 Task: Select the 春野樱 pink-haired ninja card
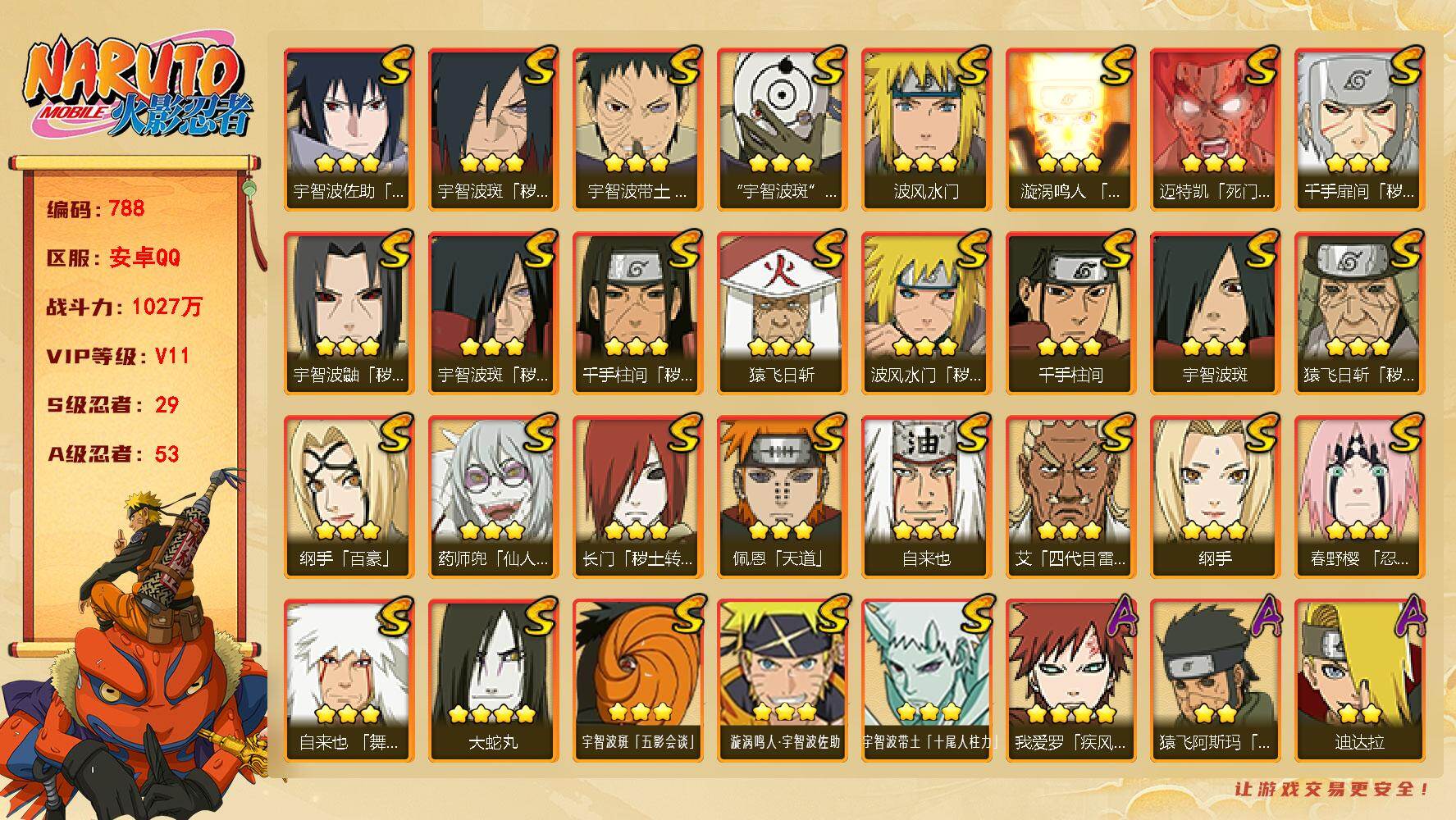[x=1359, y=497]
